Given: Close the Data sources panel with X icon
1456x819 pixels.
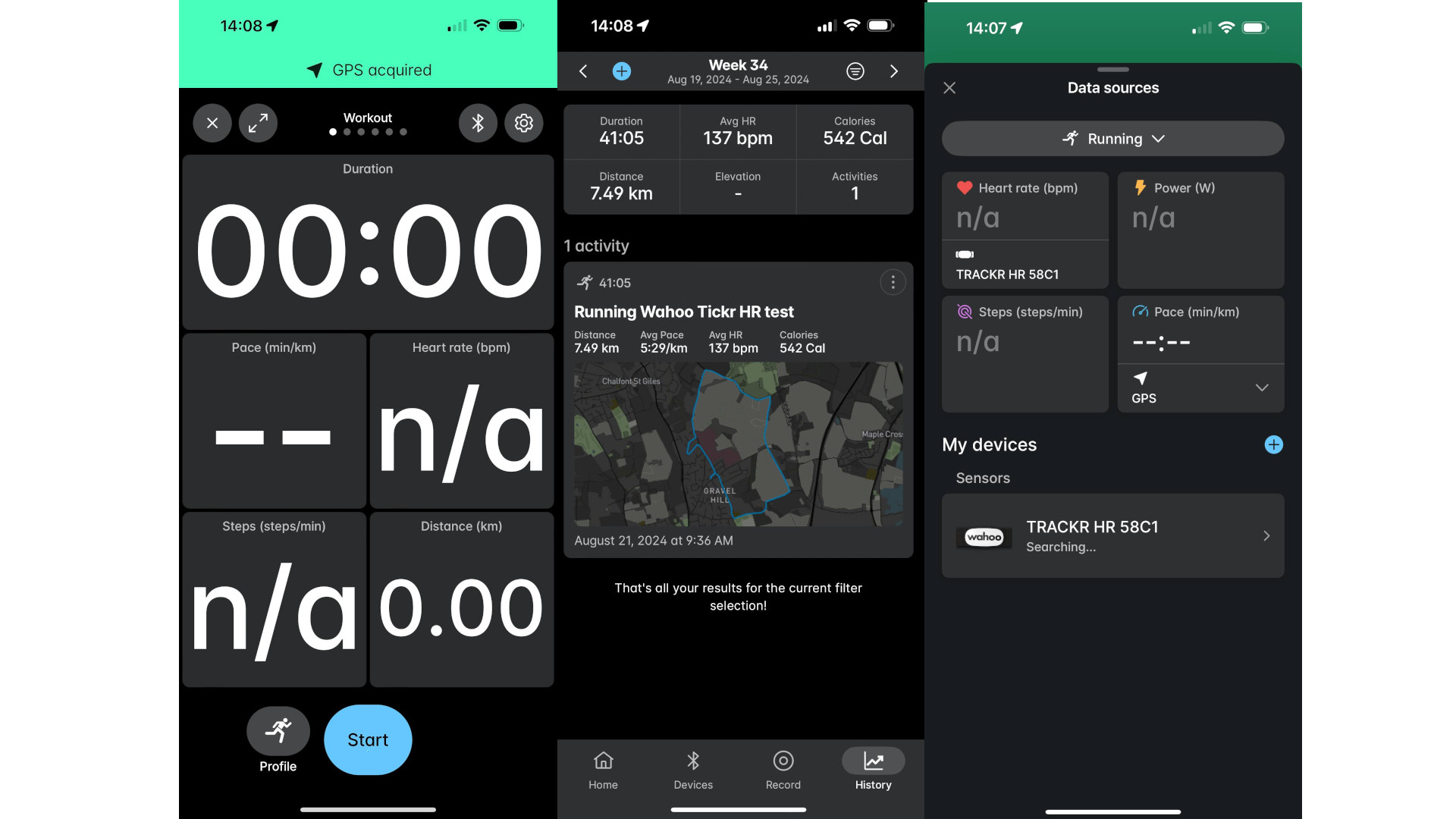Looking at the screenshot, I should click(x=949, y=87).
